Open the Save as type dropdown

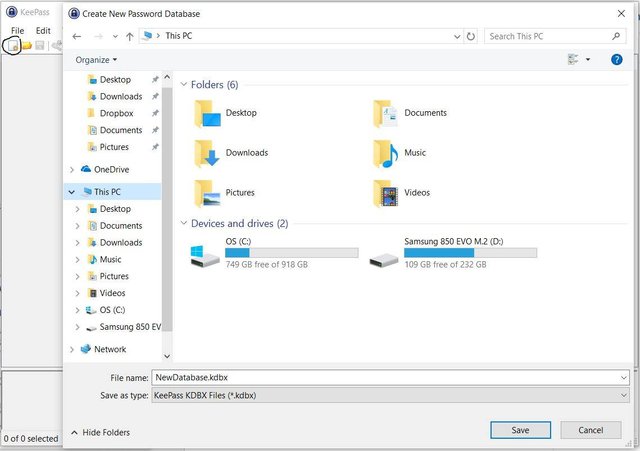[x=624, y=395]
